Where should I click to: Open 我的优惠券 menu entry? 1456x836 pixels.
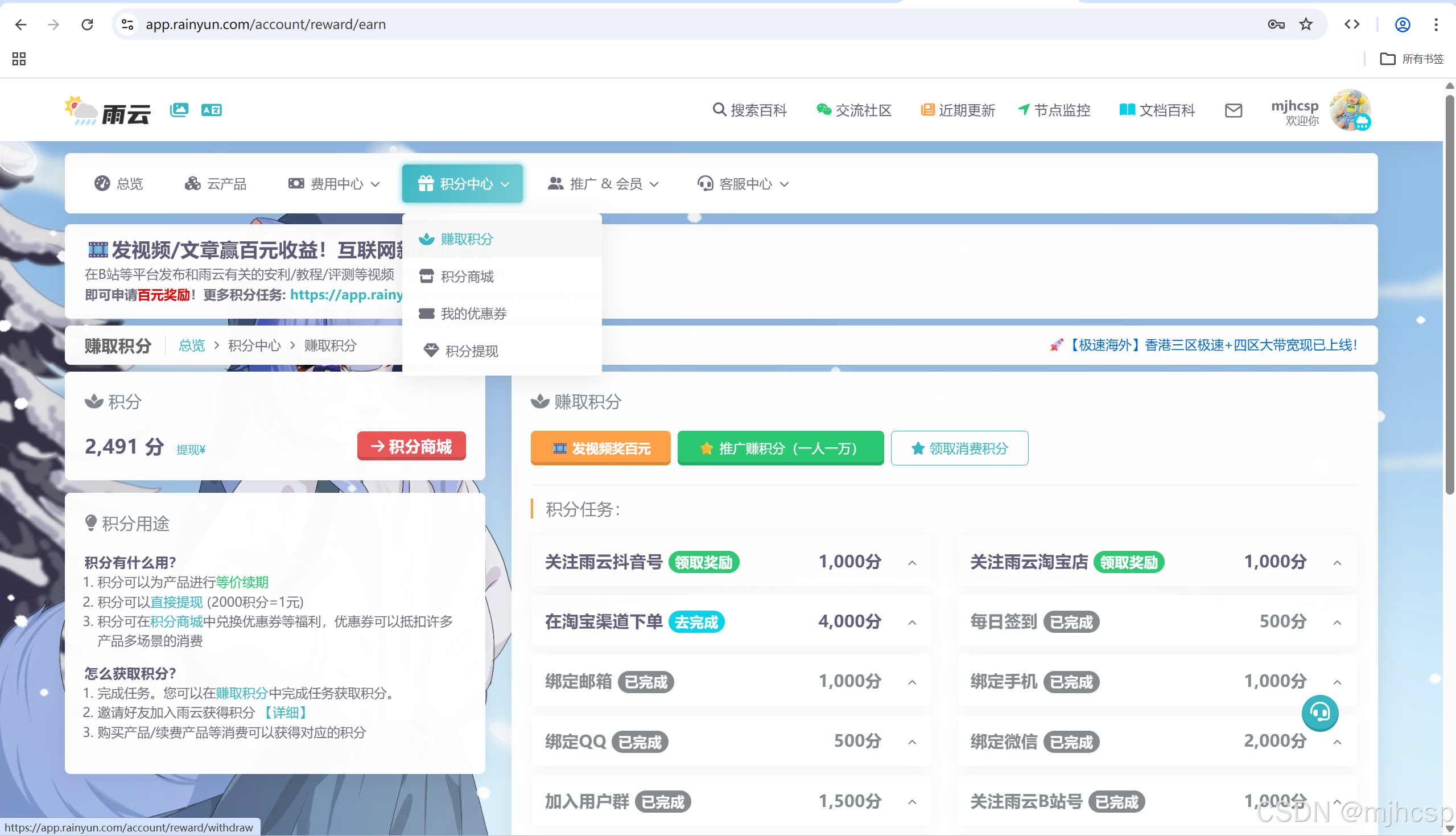tap(473, 314)
